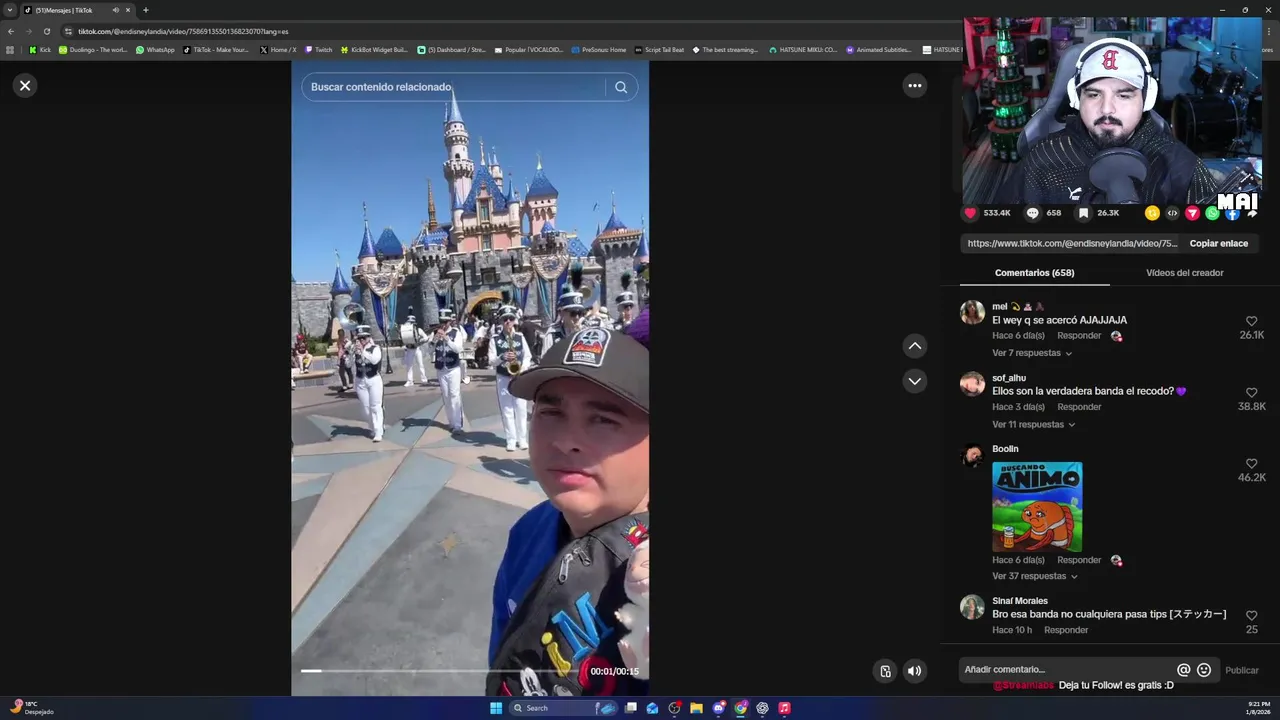Seek on the video progress bar
This screenshot has height=720, width=1280.
pos(440,671)
